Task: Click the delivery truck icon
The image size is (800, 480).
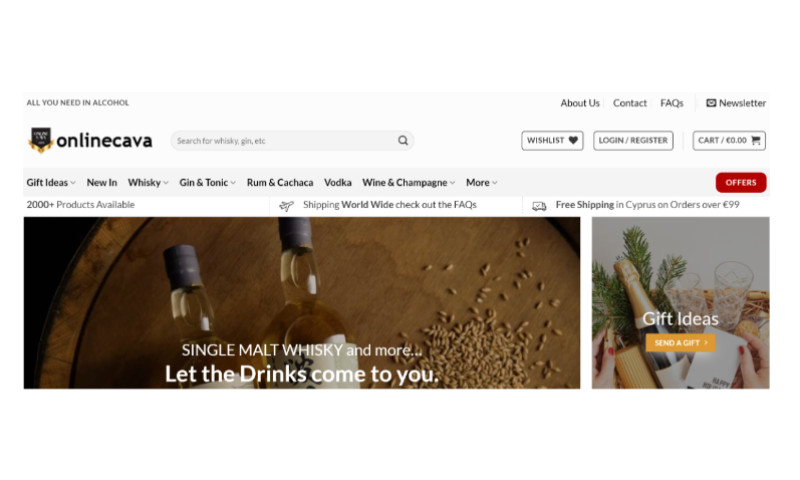Action: 539,206
